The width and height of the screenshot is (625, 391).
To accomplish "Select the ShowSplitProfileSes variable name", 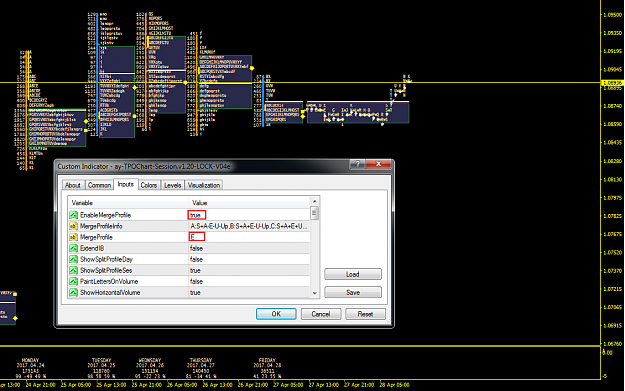I will (x=106, y=271).
